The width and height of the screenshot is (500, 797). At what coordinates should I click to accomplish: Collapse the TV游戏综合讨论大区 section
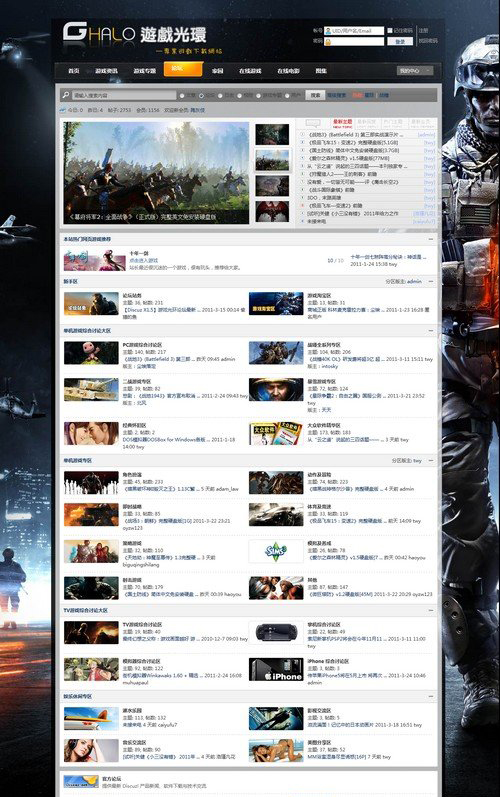click(431, 610)
